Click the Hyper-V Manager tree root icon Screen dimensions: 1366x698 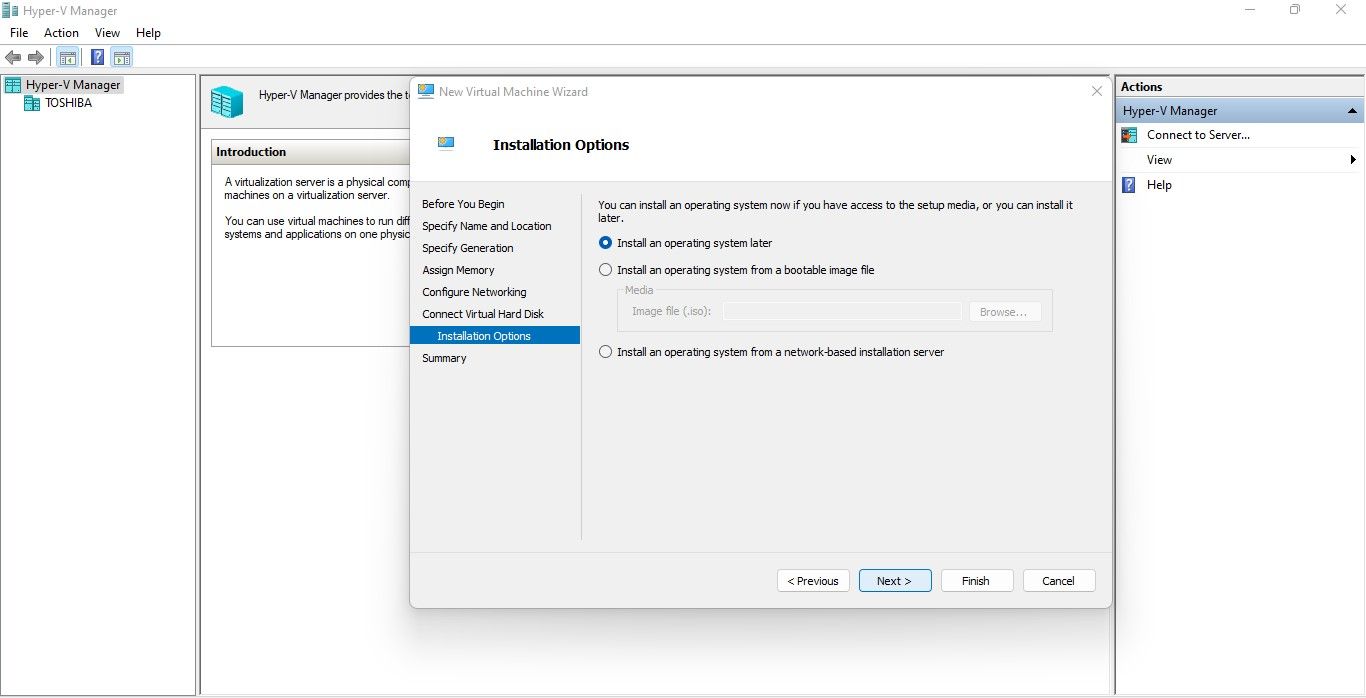tap(13, 85)
